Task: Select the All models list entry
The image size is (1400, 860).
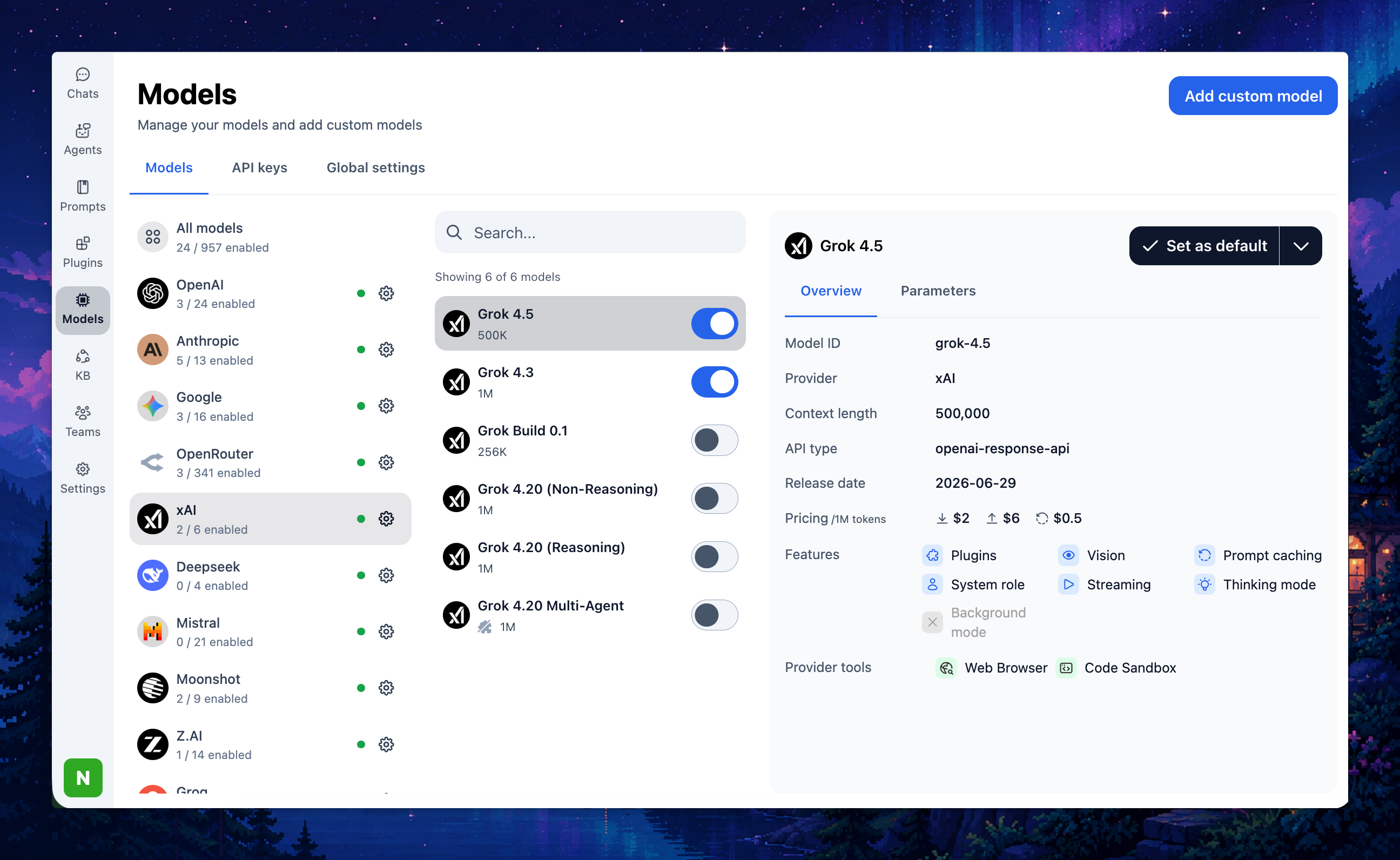Action: tap(270, 237)
